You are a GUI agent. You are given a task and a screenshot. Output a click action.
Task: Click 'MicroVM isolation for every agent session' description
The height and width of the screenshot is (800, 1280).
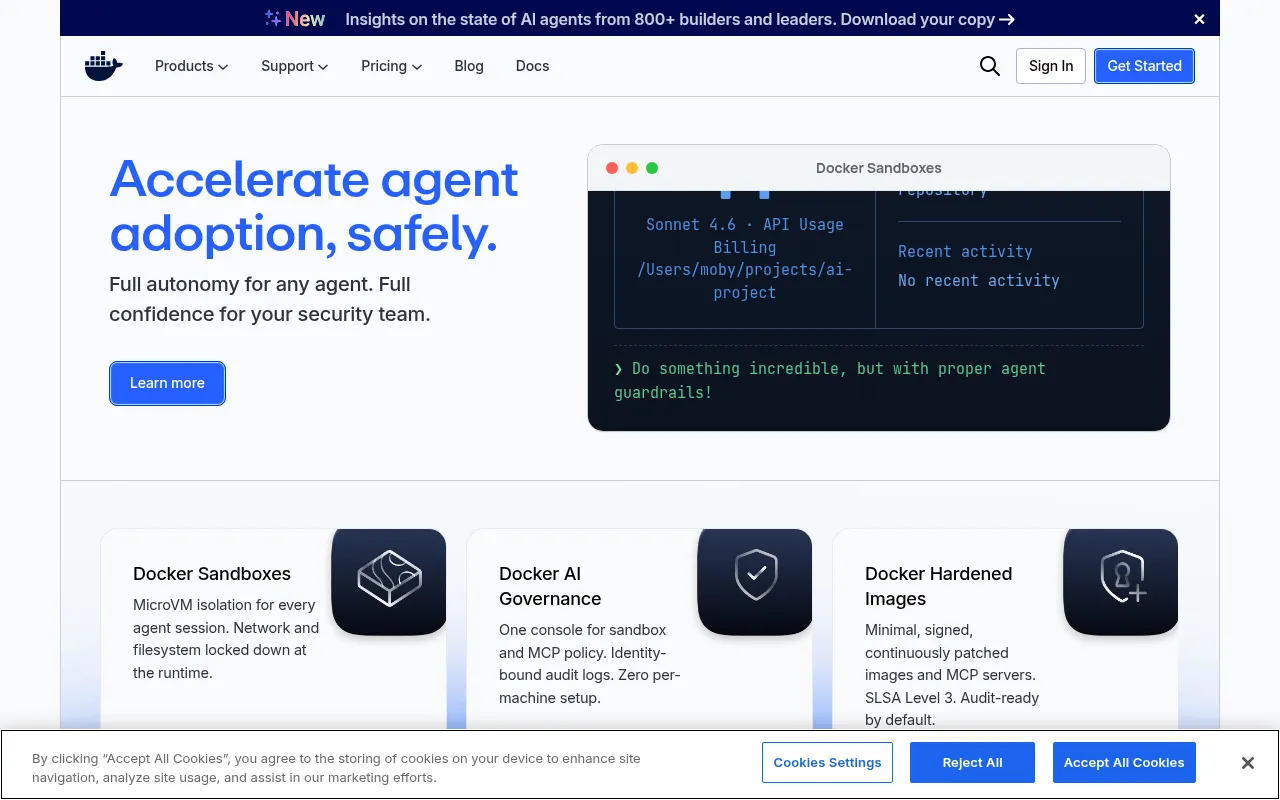[226, 639]
